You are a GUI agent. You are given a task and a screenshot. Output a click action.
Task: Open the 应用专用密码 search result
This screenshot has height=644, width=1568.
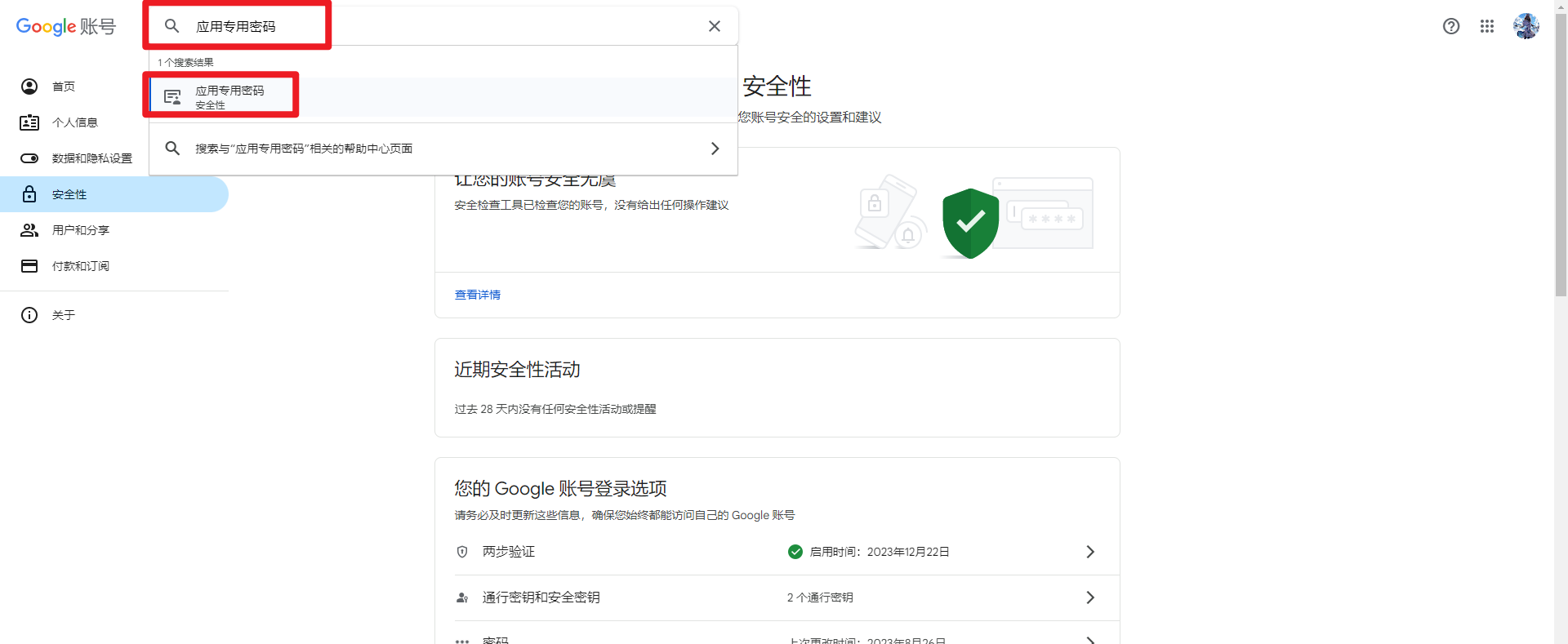click(443, 97)
